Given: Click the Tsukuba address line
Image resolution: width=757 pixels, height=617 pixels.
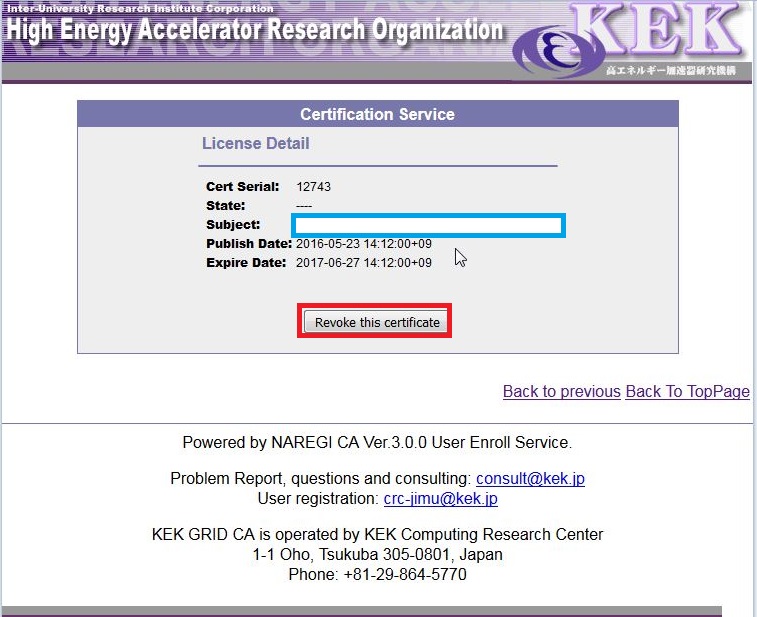Looking at the screenshot, I should 377,554.
